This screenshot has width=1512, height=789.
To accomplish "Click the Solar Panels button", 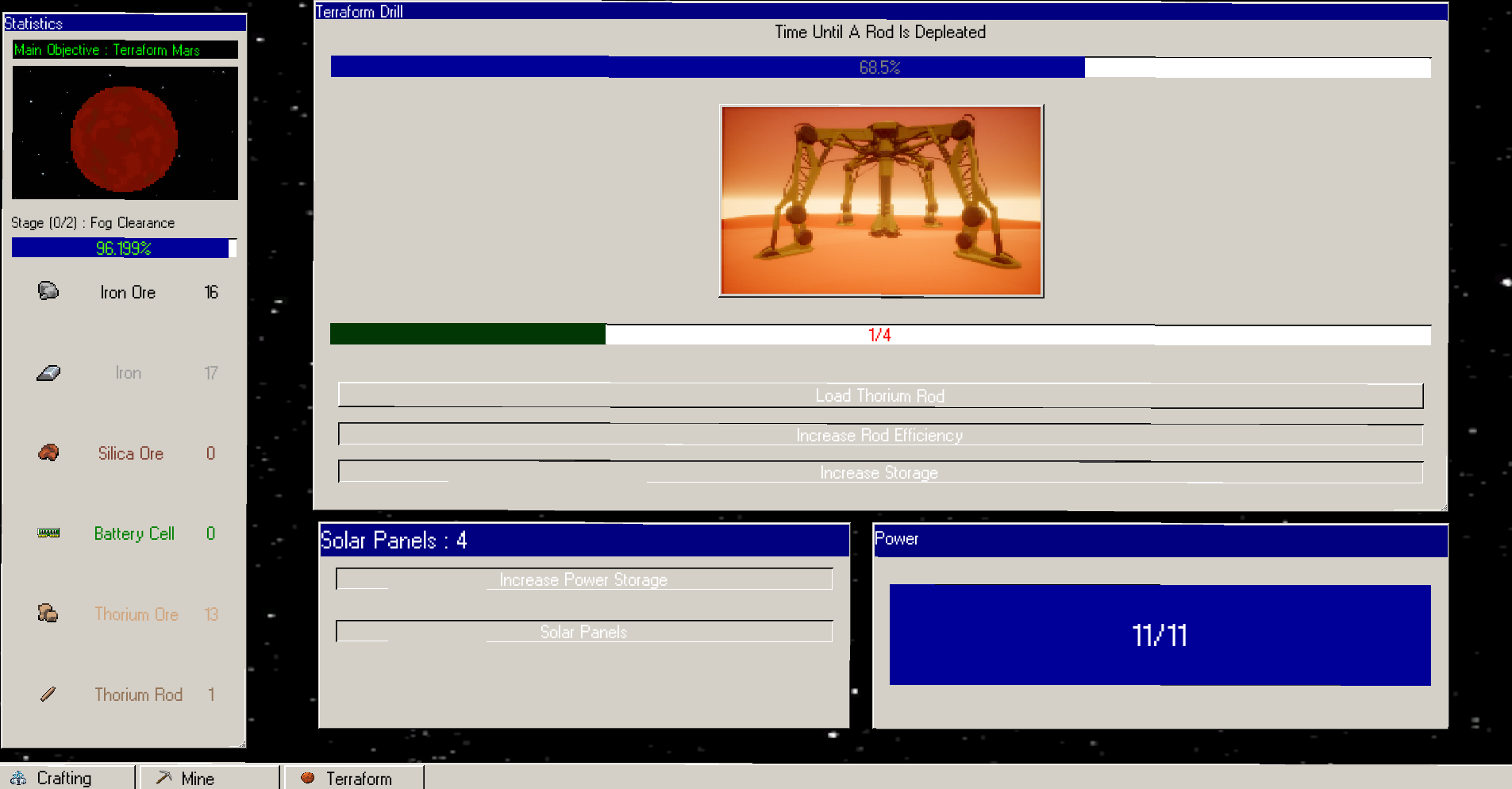I will pos(584,632).
